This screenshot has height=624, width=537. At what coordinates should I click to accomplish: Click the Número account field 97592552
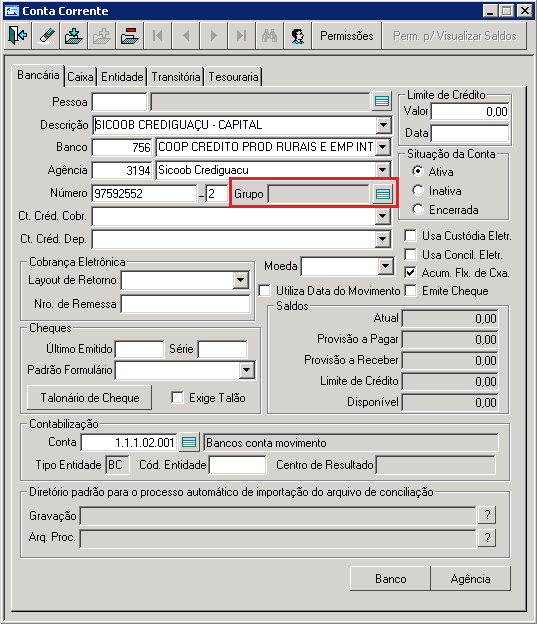click(145, 194)
